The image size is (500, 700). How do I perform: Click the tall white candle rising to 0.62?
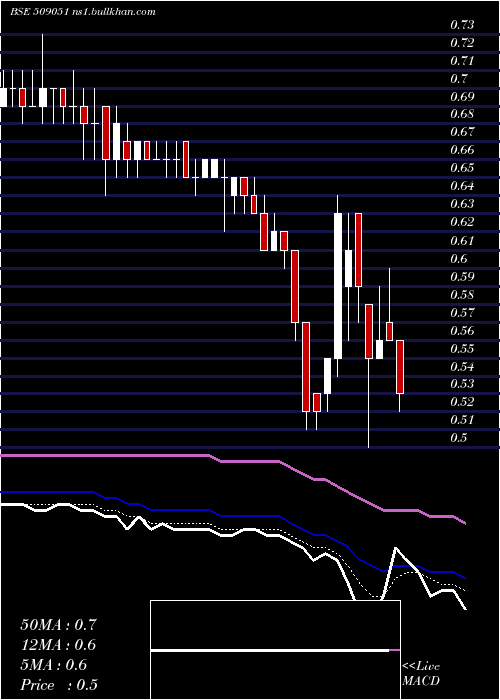coord(338,286)
